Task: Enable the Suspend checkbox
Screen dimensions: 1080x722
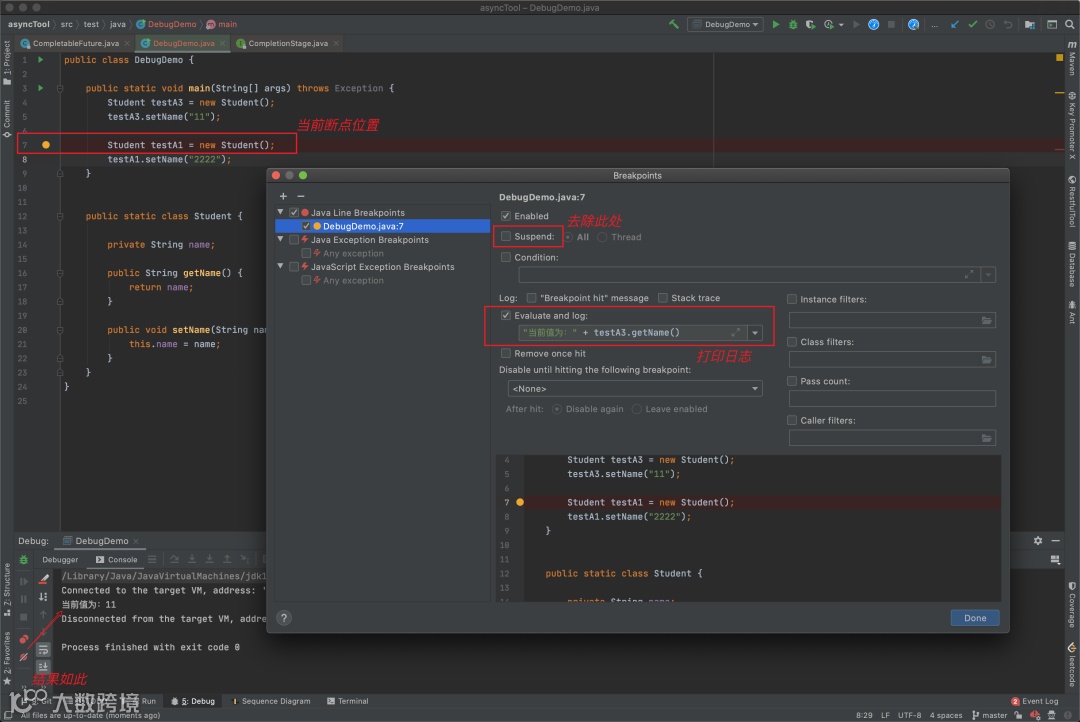Action: click(506, 237)
